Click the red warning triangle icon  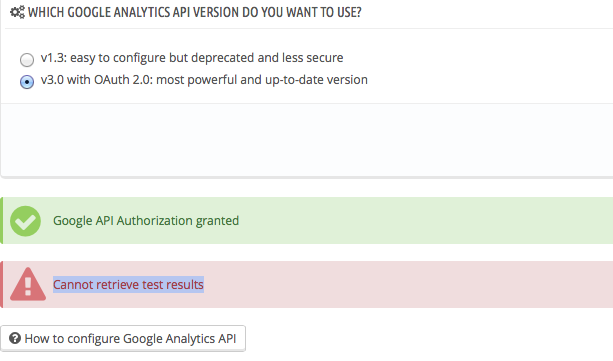pyautogui.click(x=28, y=284)
